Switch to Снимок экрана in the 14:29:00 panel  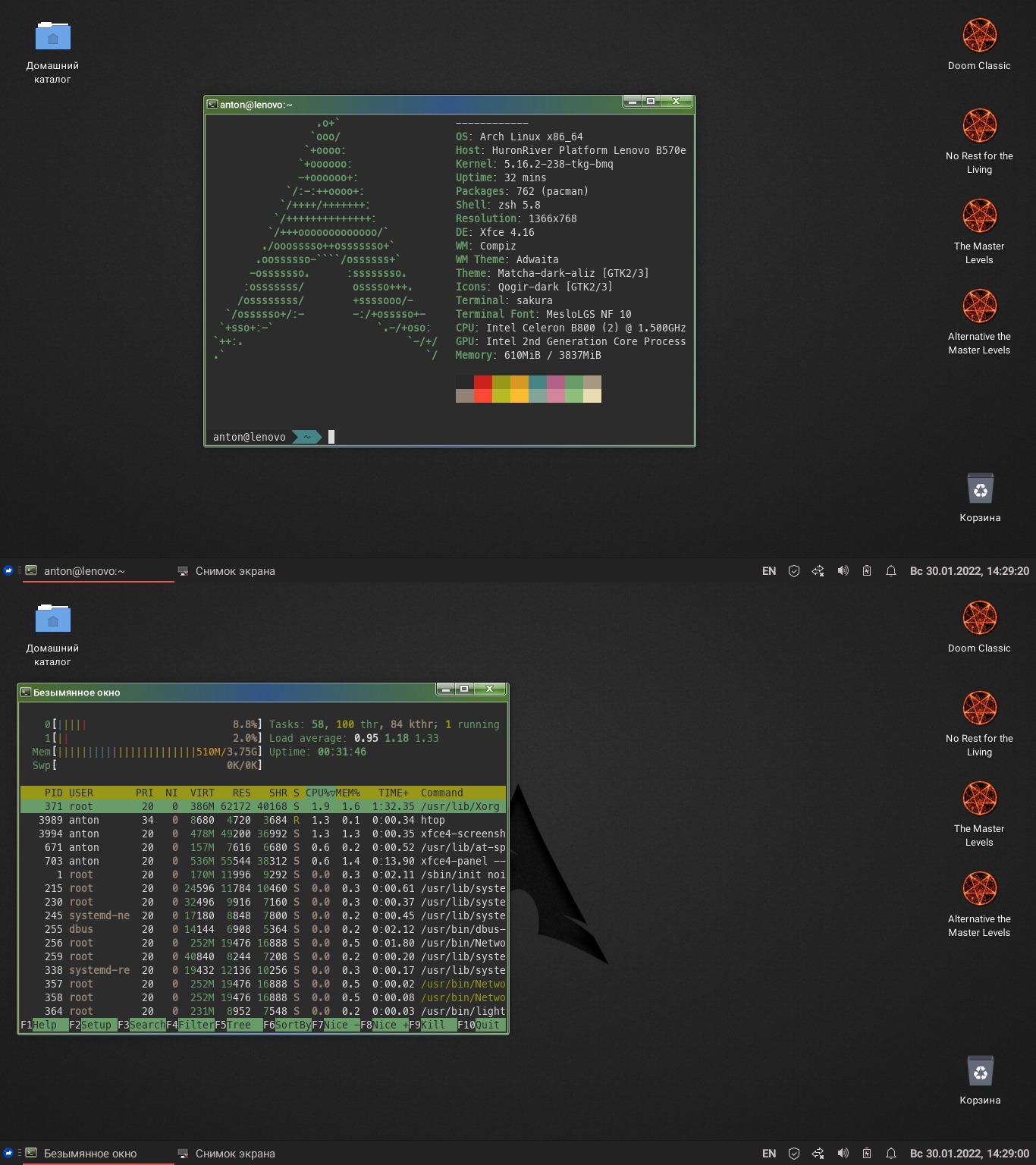coord(226,1154)
